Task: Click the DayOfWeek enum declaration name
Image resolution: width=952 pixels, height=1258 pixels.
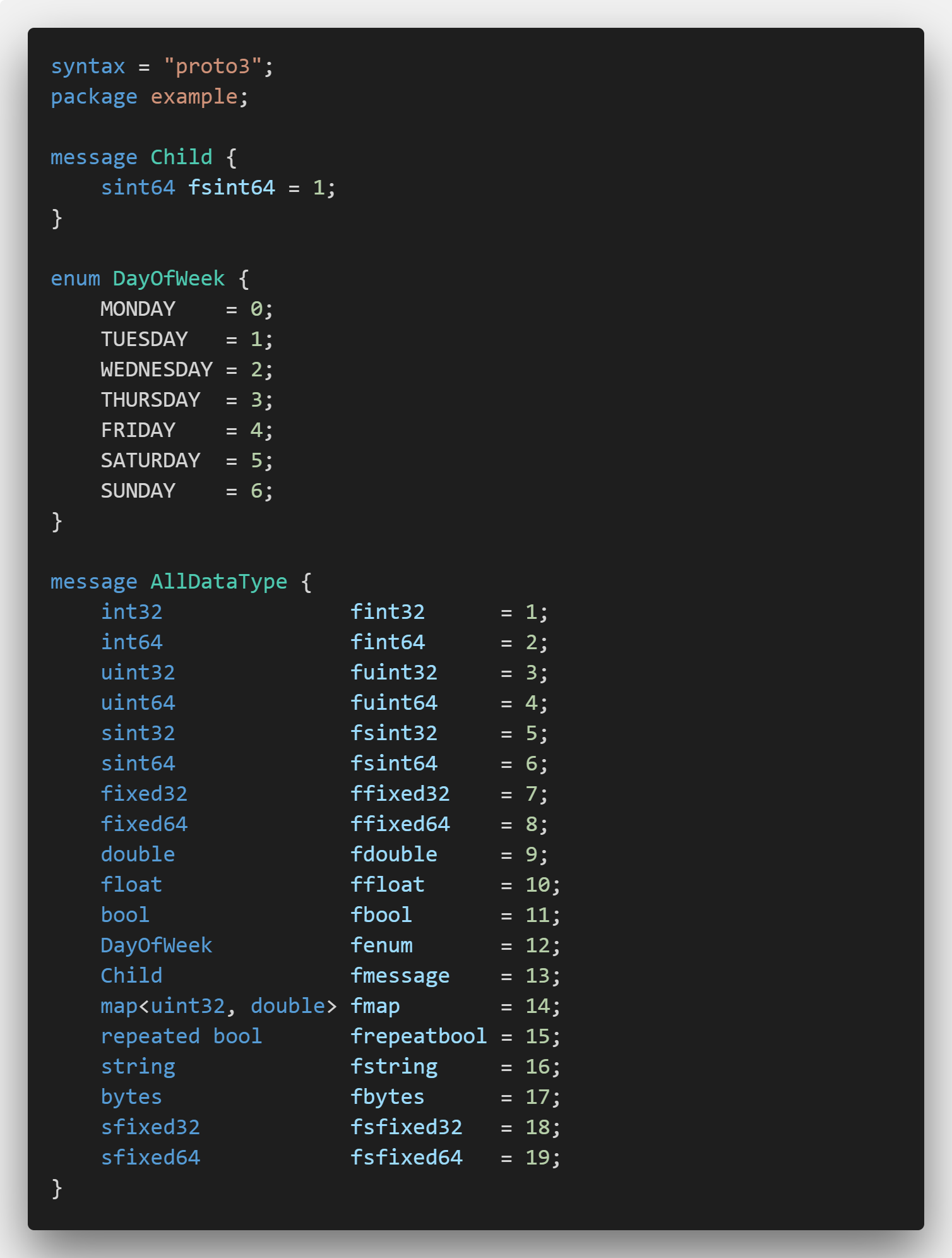Action: pos(169,279)
